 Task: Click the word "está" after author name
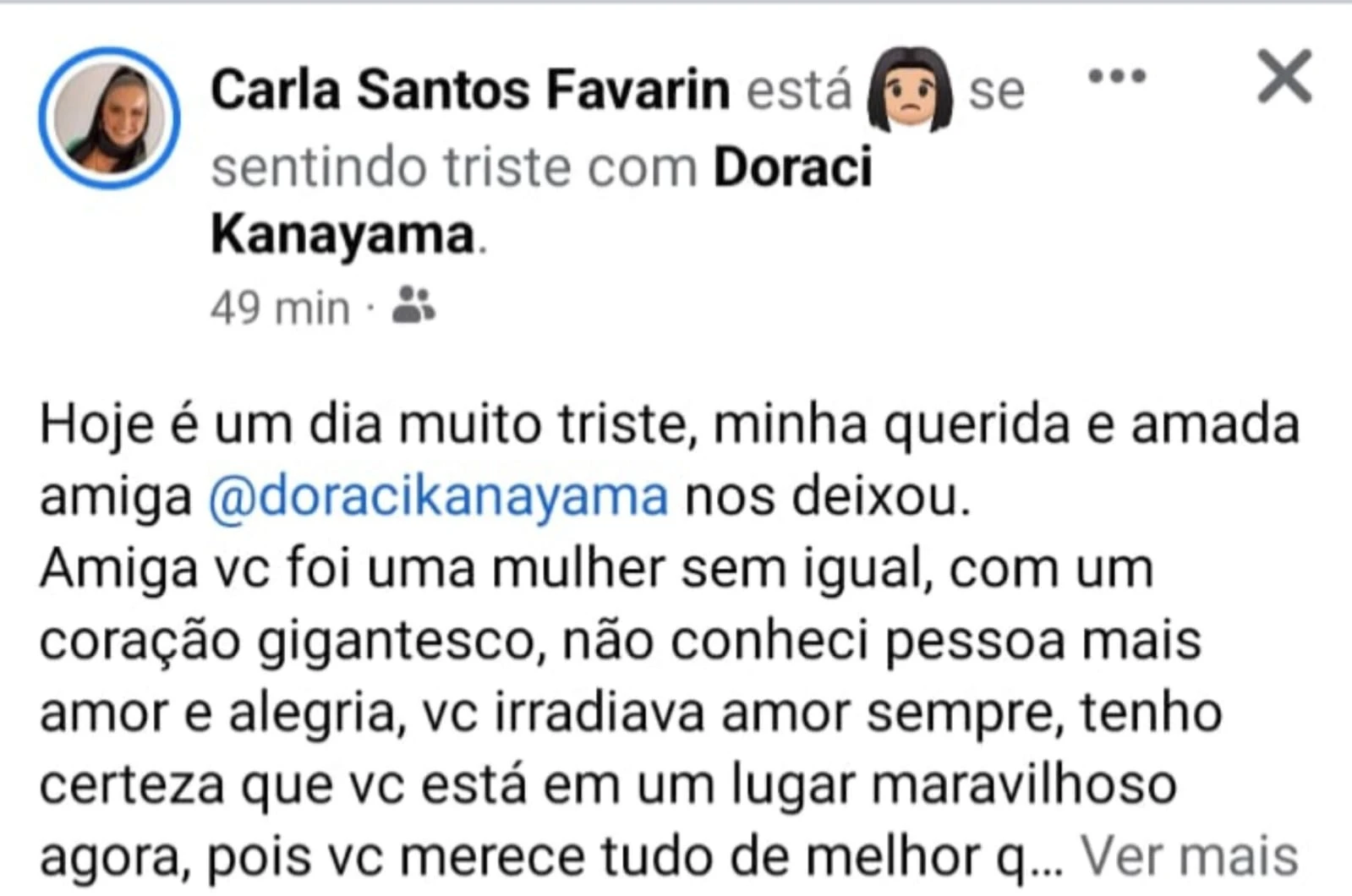798,90
